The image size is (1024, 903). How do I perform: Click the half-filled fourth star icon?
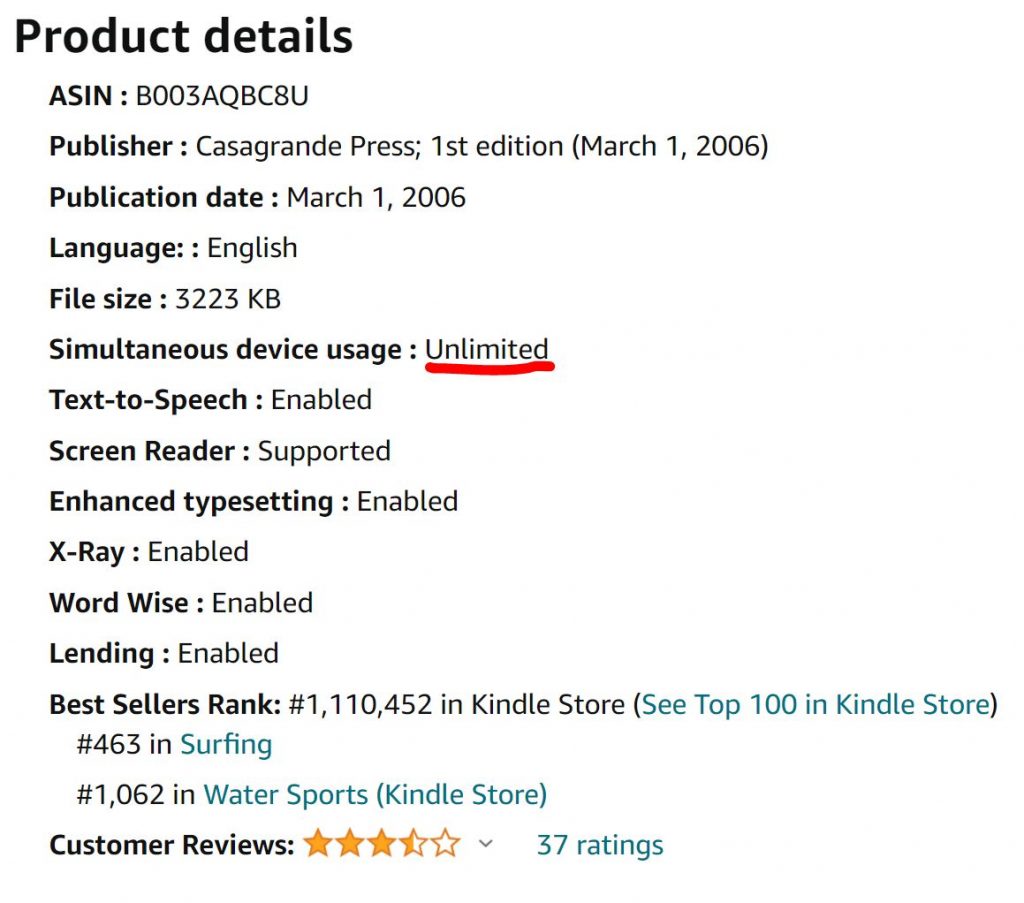[412, 843]
